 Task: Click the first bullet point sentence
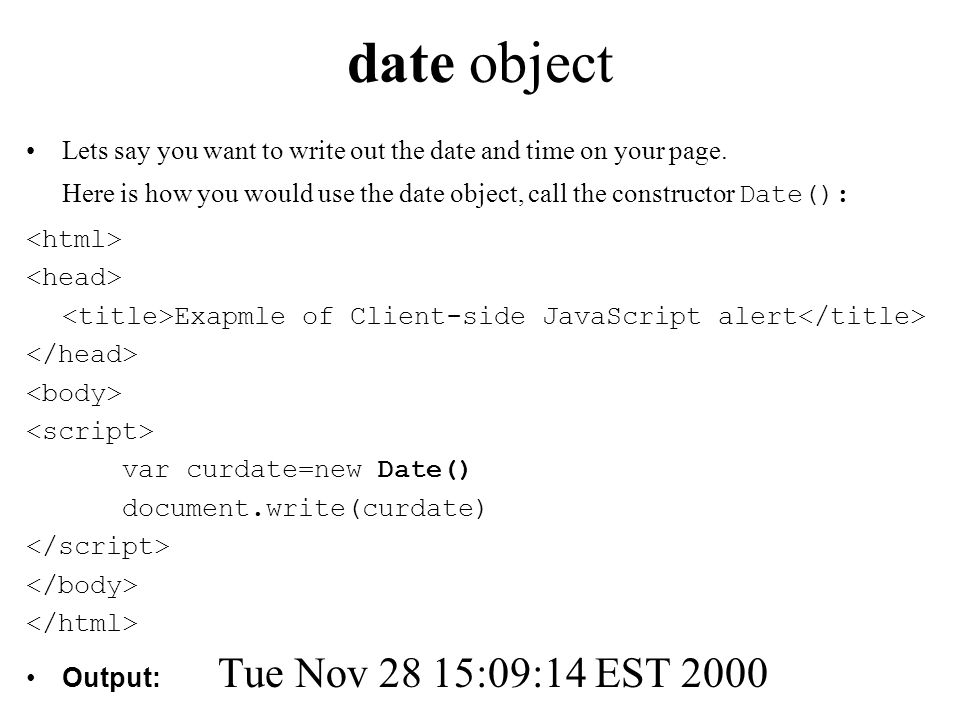click(x=394, y=151)
